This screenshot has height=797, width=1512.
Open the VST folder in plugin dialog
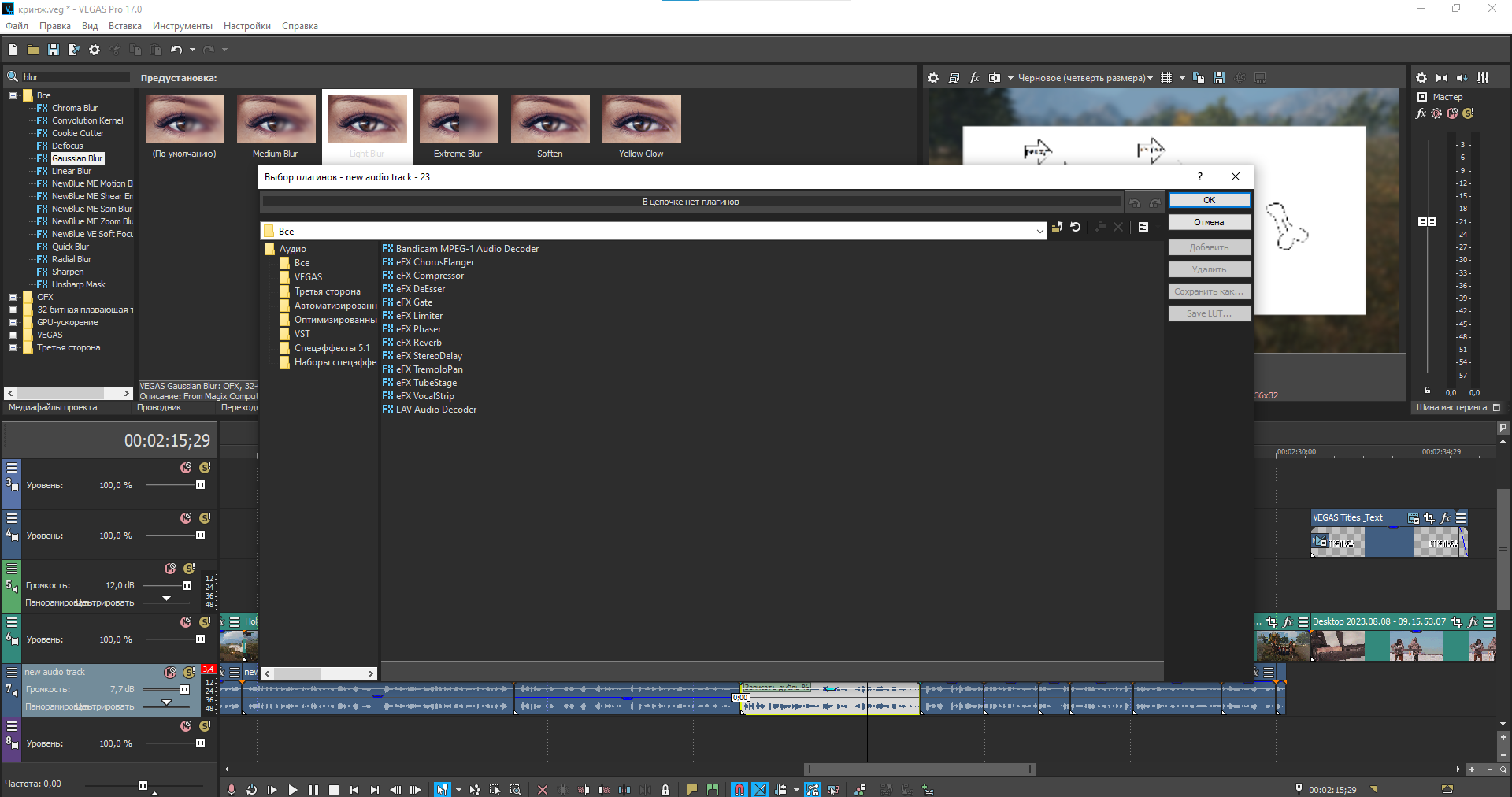(x=302, y=334)
